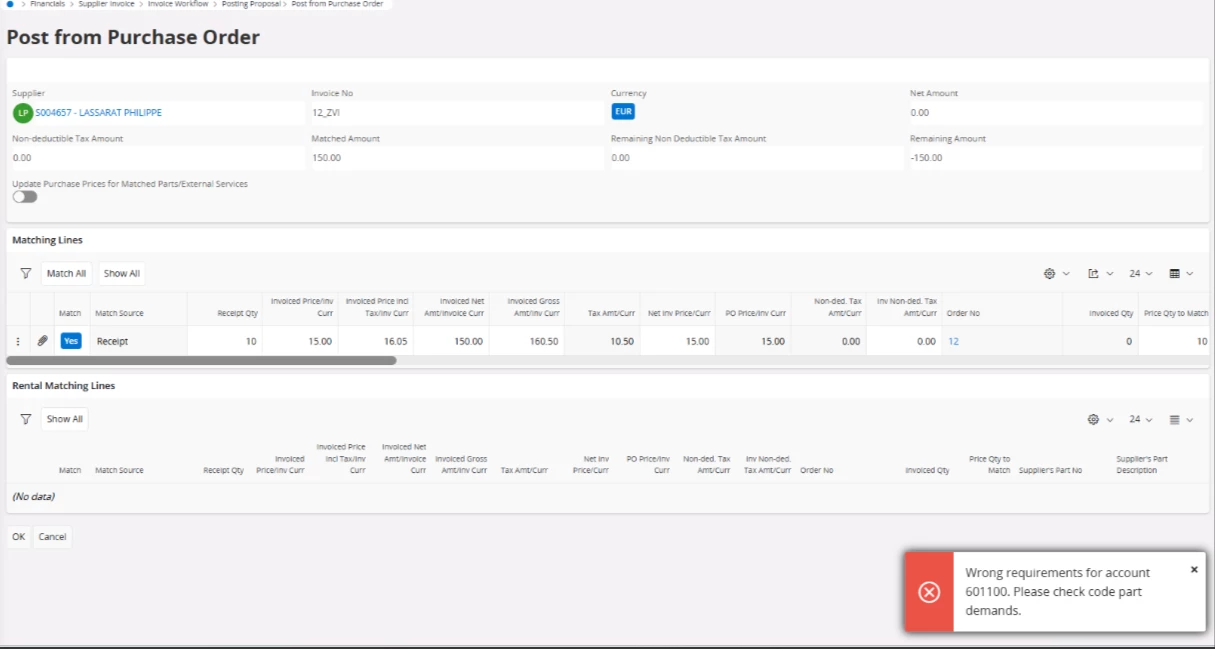Viewport: 1215px width, 649px height.
Task: Click the LP supplier avatar icon
Action: pos(22,113)
